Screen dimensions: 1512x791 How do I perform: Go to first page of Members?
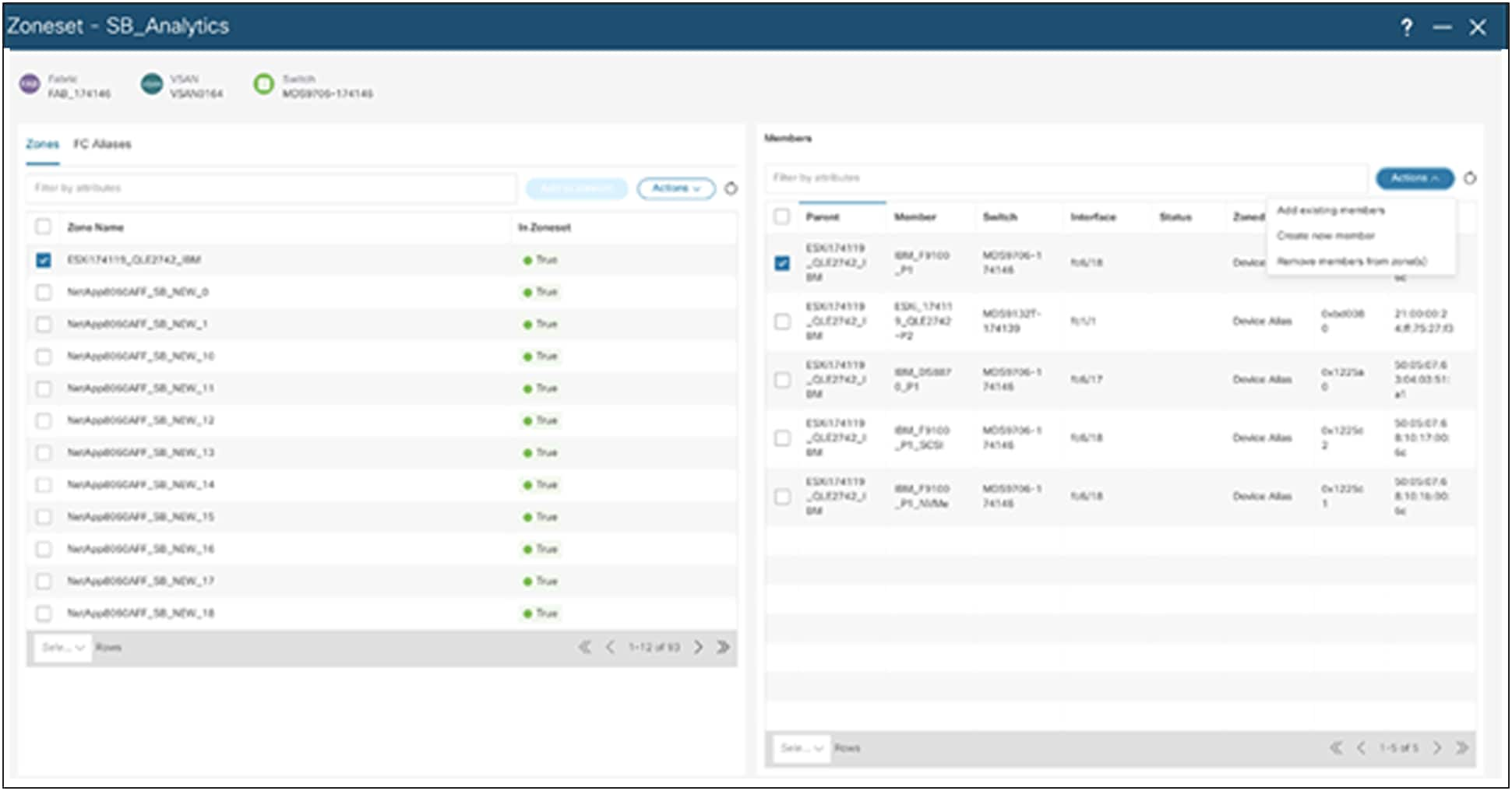point(1336,747)
